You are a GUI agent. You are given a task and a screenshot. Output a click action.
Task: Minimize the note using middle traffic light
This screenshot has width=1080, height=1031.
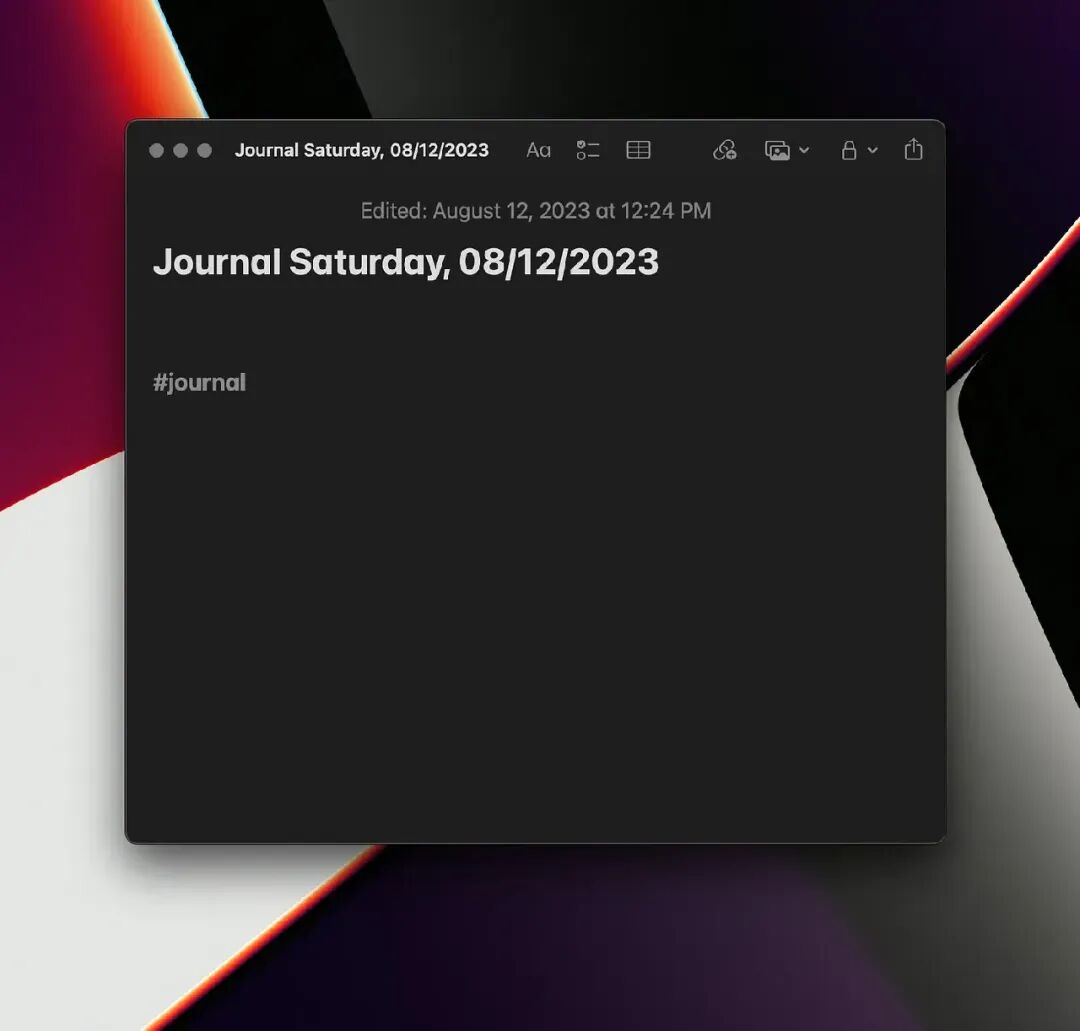coord(181,150)
